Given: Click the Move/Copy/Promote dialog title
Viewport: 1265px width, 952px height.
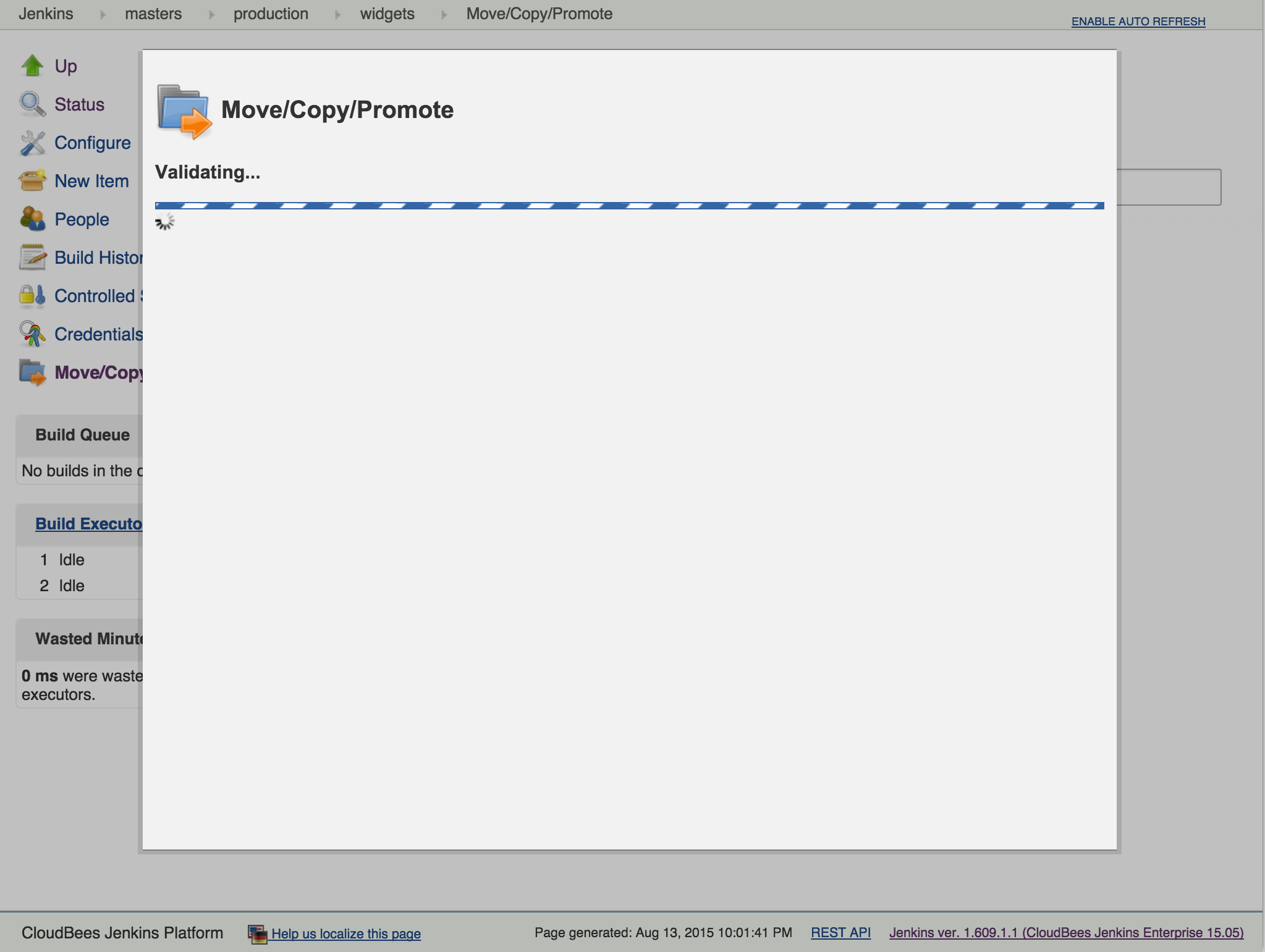Looking at the screenshot, I should (337, 110).
